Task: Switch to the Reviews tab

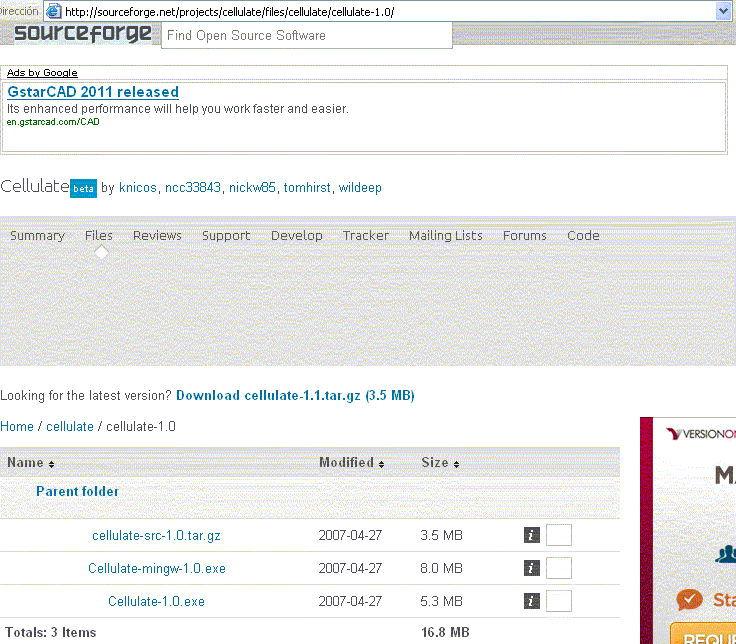Action: (157, 236)
